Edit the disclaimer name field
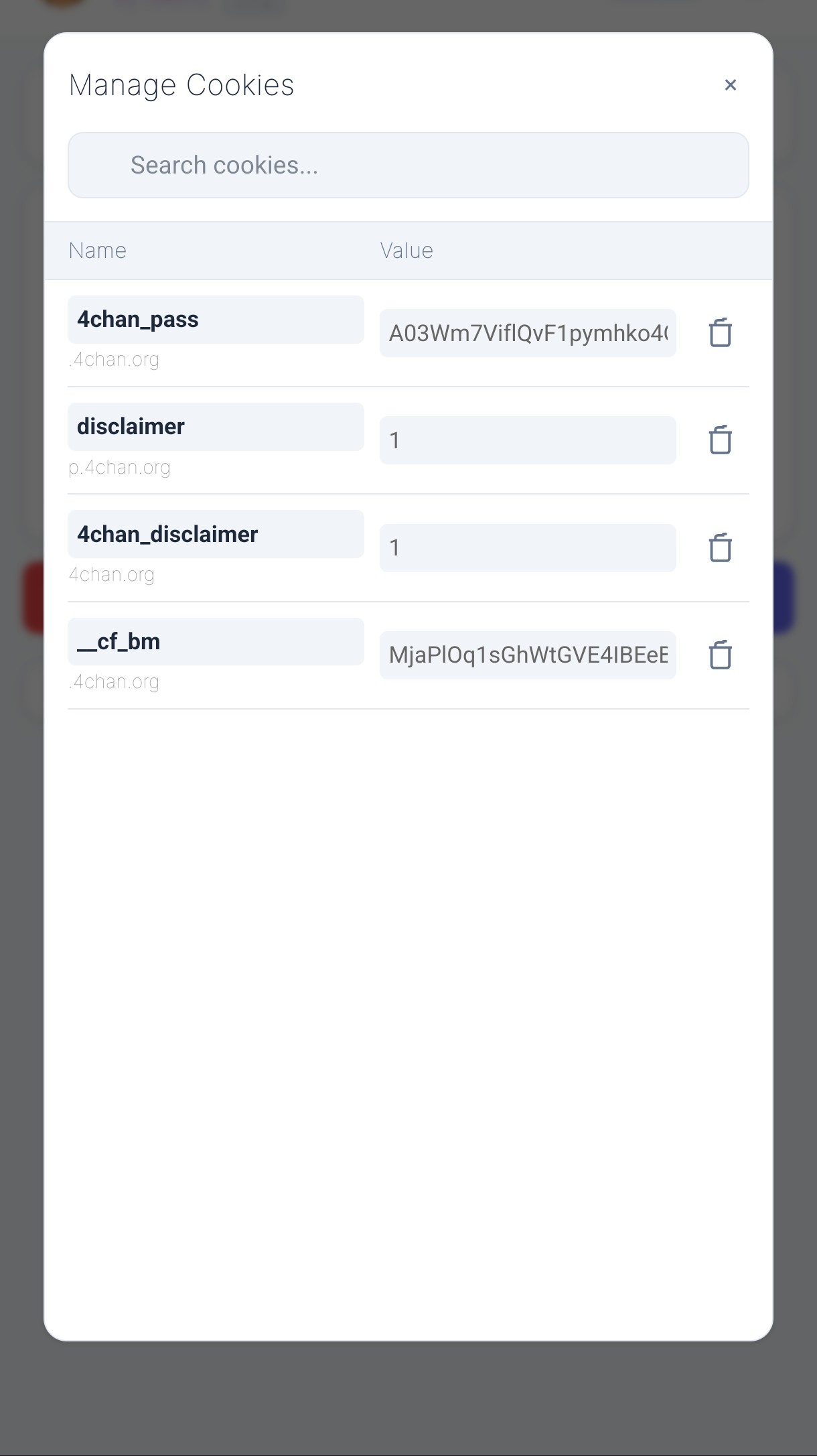Image resolution: width=817 pixels, height=1456 pixels. coord(216,427)
